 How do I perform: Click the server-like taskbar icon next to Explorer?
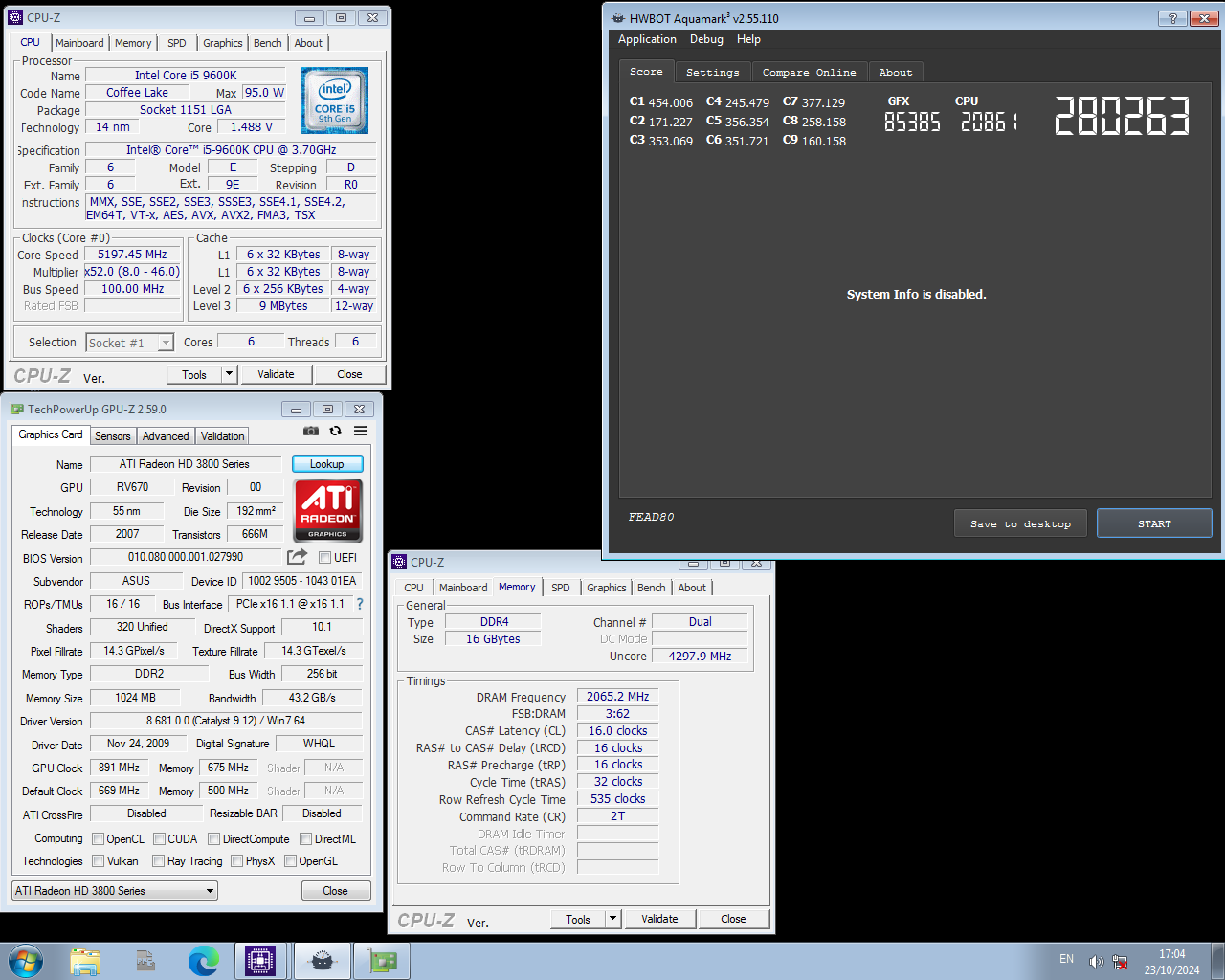click(145, 961)
